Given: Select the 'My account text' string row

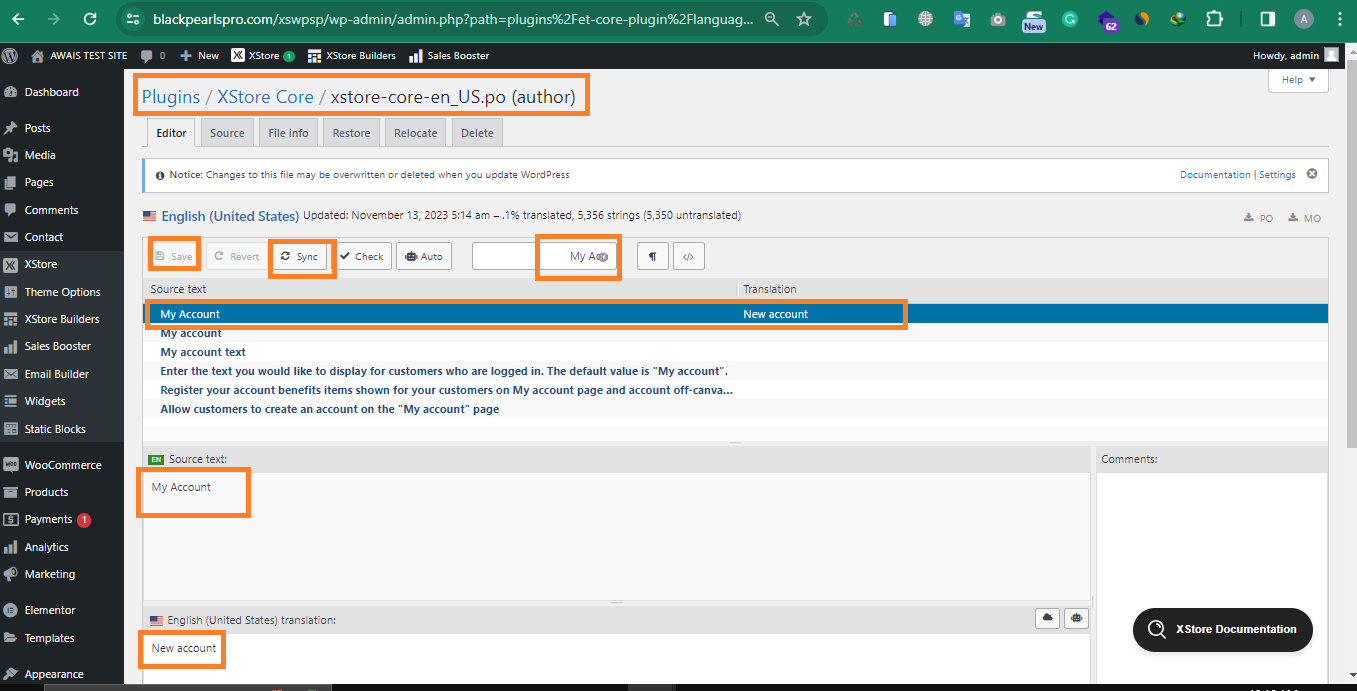Looking at the screenshot, I should pyautogui.click(x=735, y=352).
